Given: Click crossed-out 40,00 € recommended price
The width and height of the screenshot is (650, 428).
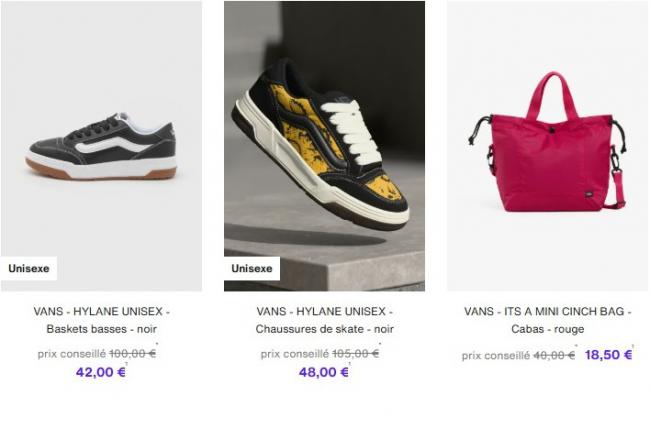Looking at the screenshot, I should (554, 355).
